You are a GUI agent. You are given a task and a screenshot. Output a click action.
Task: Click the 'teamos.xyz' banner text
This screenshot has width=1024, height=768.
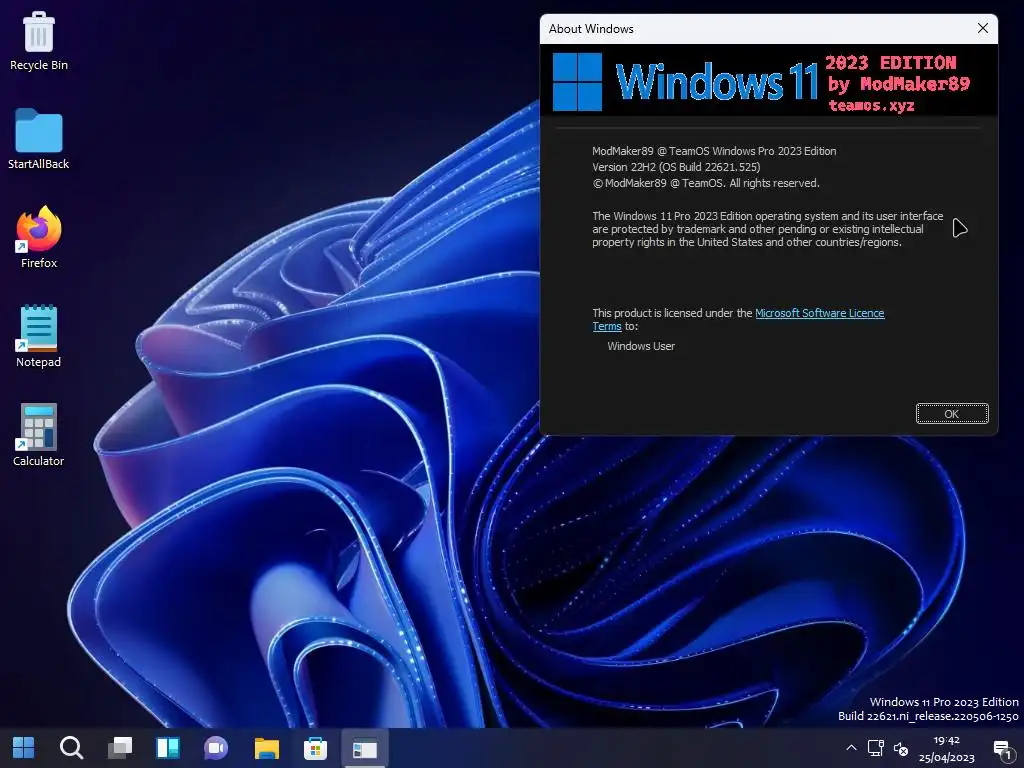(871, 105)
